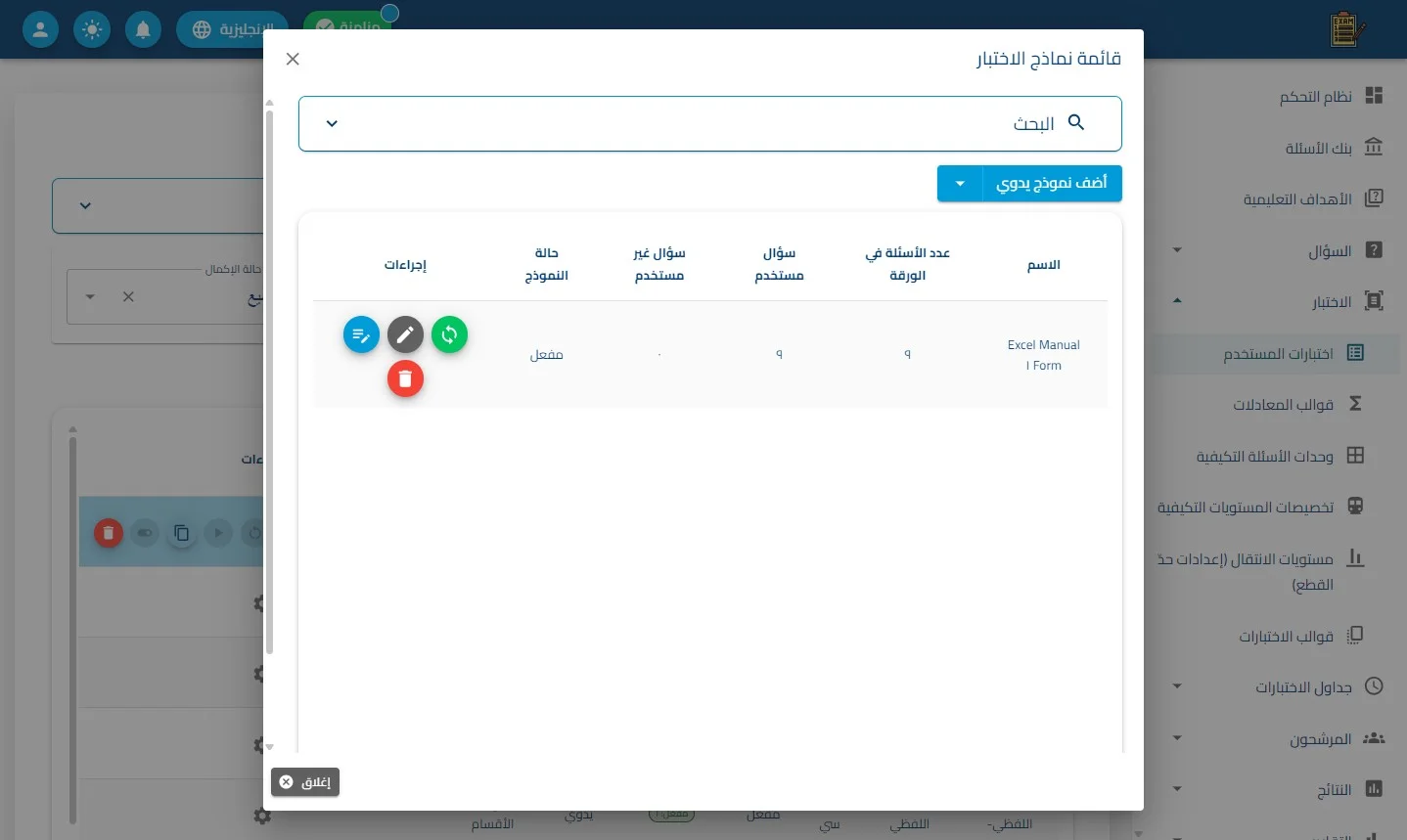This screenshot has width=1407, height=840.
Task: Click the إغلاق close button
Action: pyautogui.click(x=305, y=782)
